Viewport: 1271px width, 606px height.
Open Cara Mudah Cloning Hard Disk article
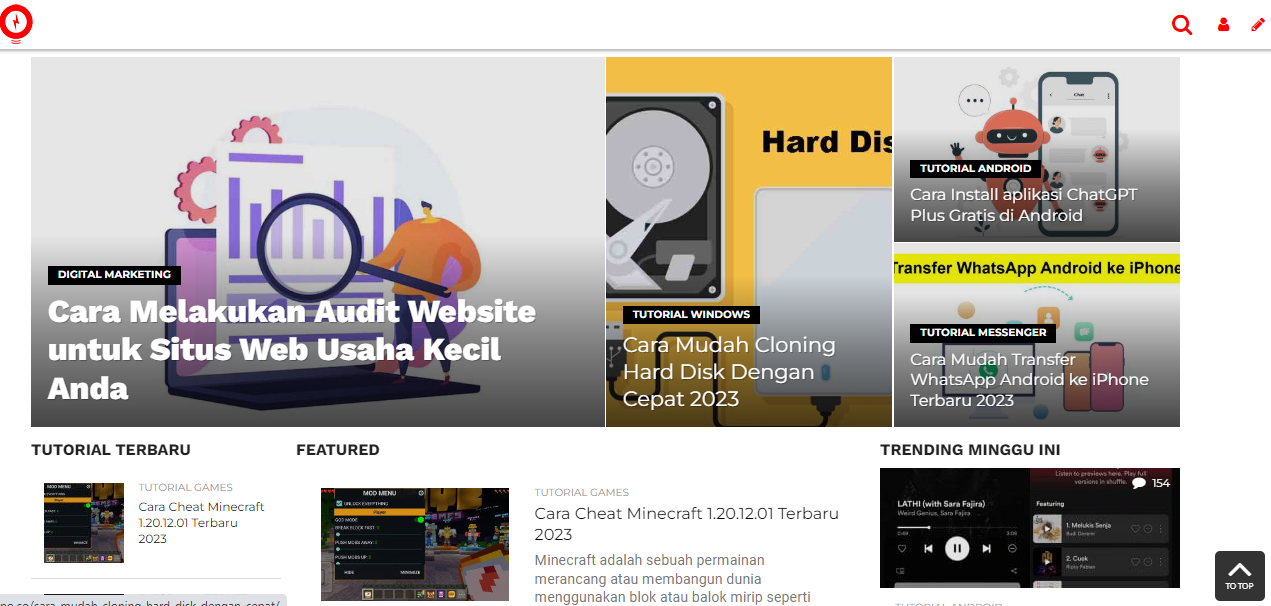729,372
